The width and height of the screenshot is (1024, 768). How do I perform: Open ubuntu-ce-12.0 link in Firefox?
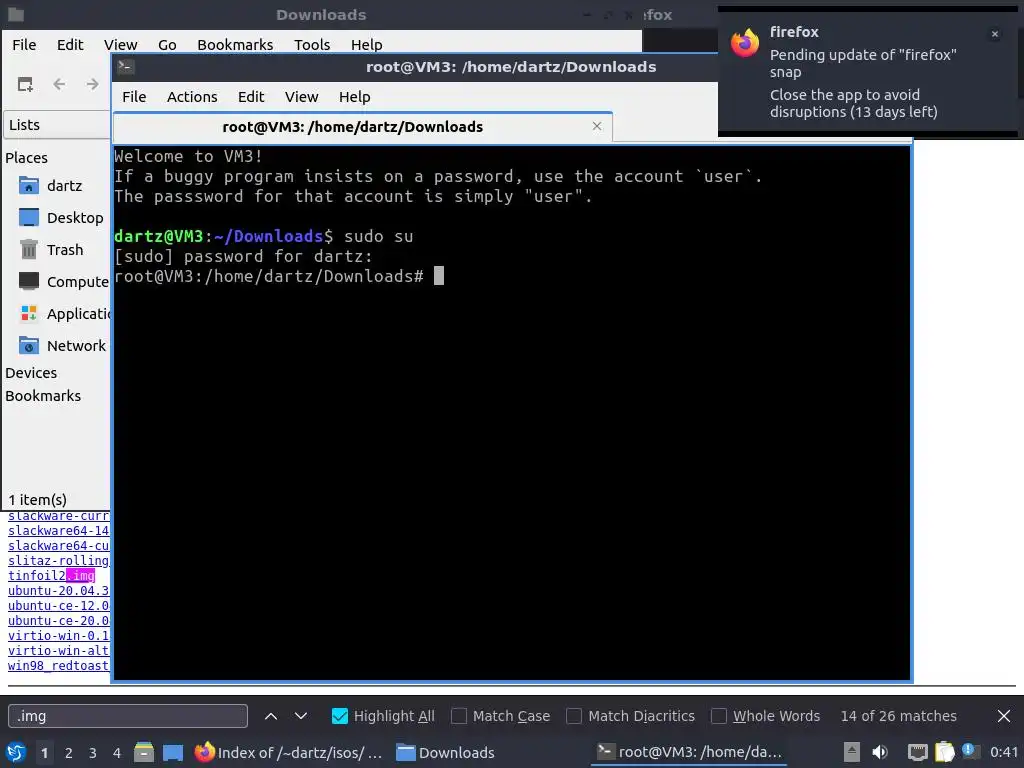pos(59,605)
